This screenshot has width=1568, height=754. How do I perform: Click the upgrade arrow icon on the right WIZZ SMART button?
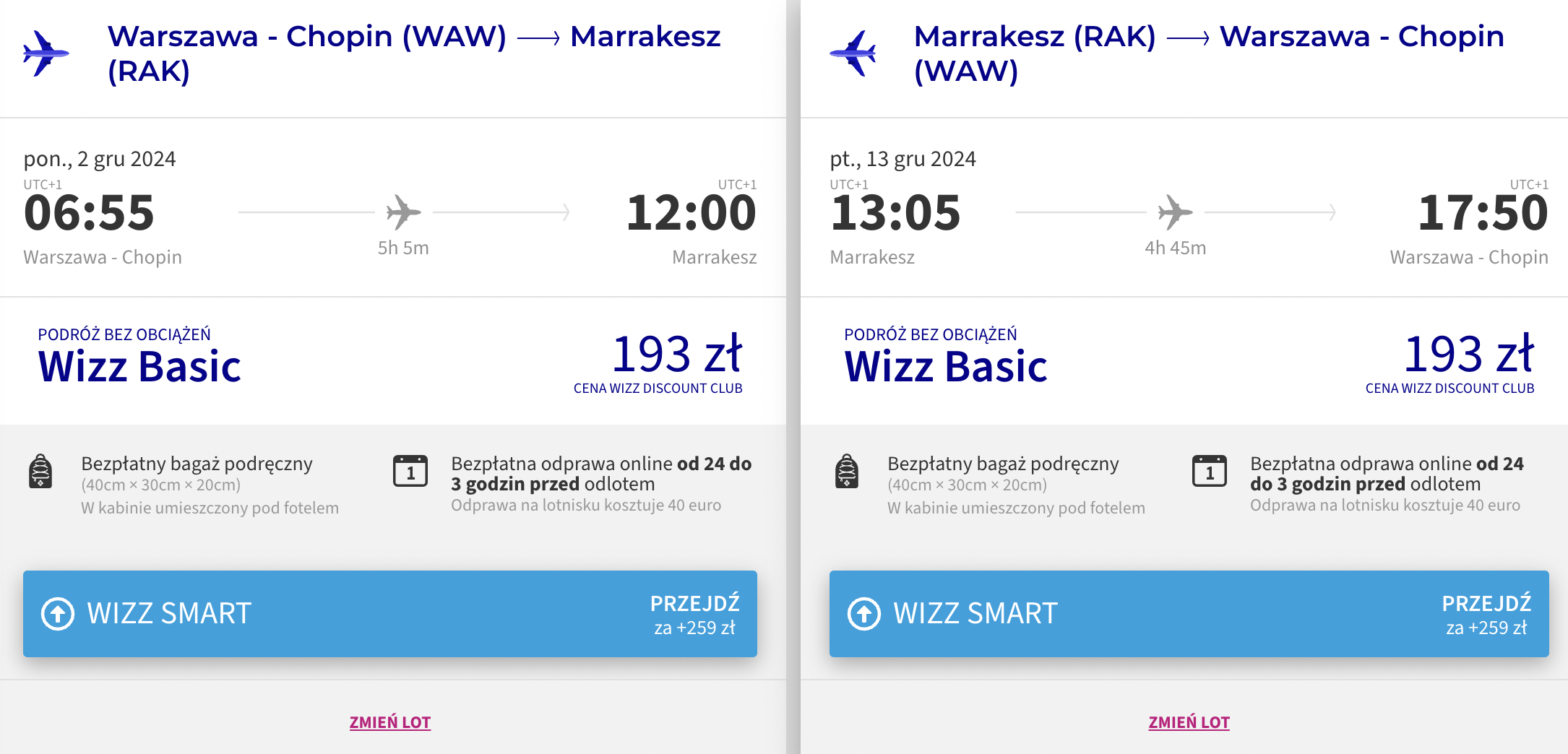(864, 614)
